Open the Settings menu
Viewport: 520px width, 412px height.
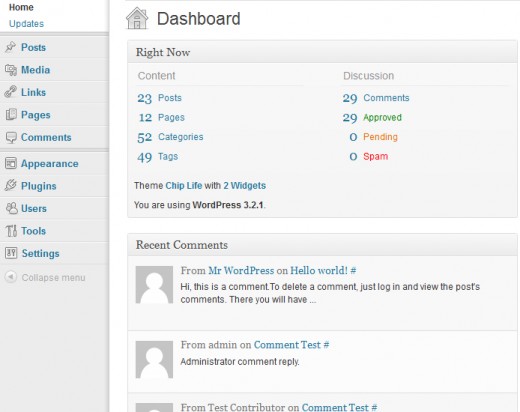(40, 254)
